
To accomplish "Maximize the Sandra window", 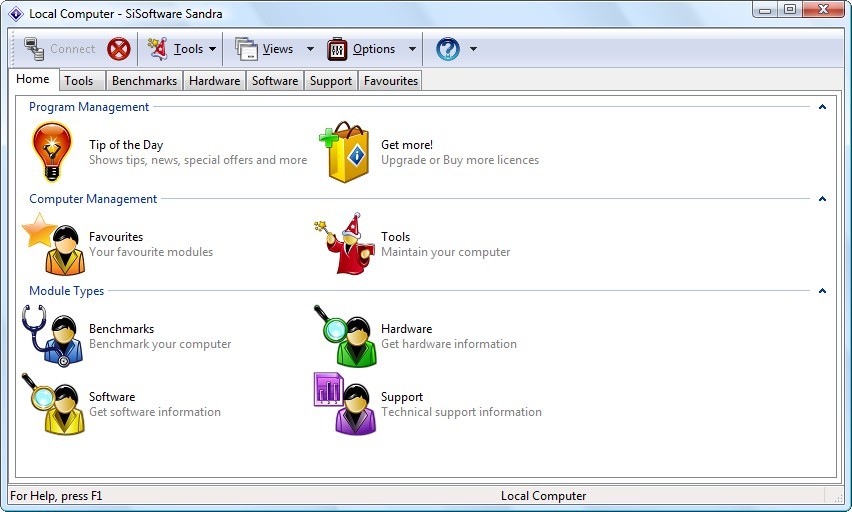I will [x=790, y=9].
